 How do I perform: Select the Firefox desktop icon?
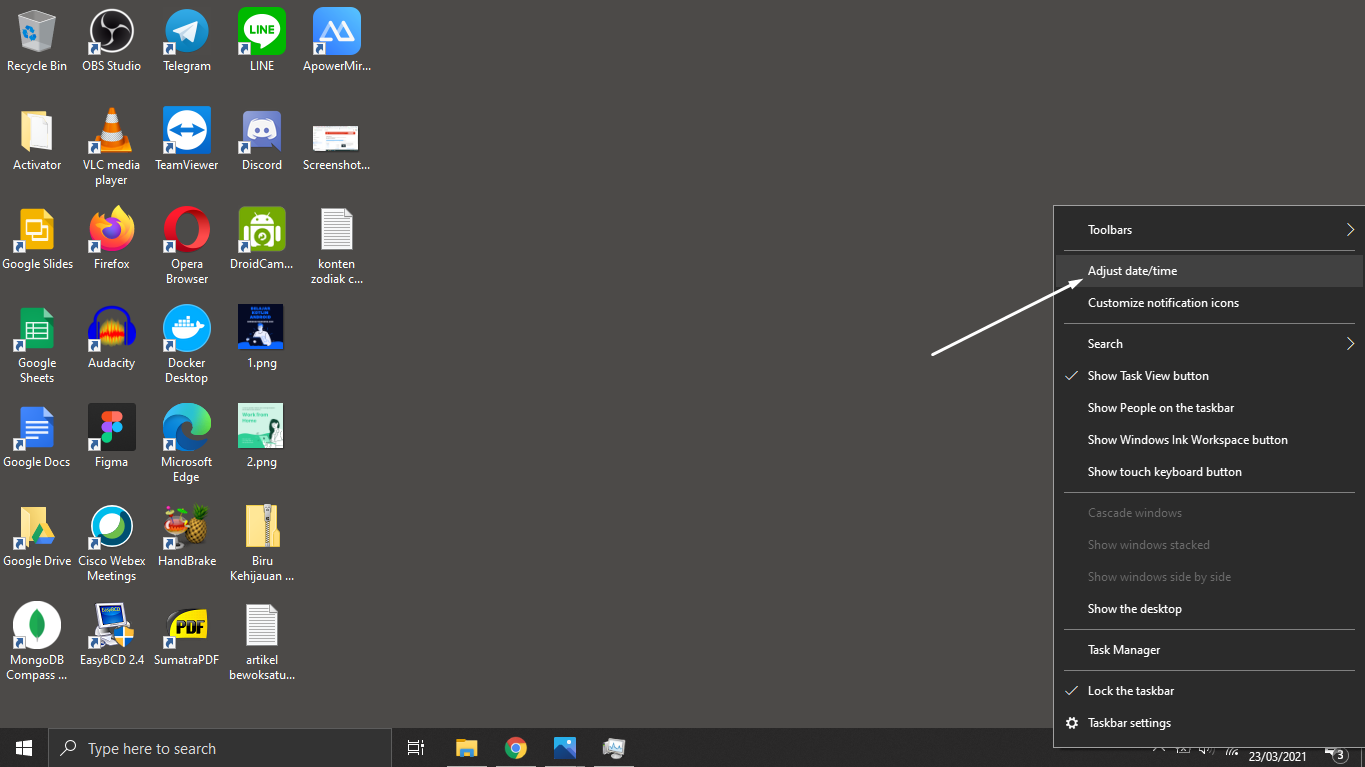coord(112,230)
